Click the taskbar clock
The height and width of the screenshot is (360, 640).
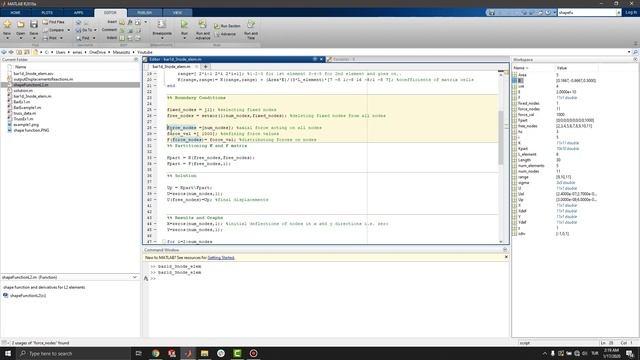coord(611,353)
